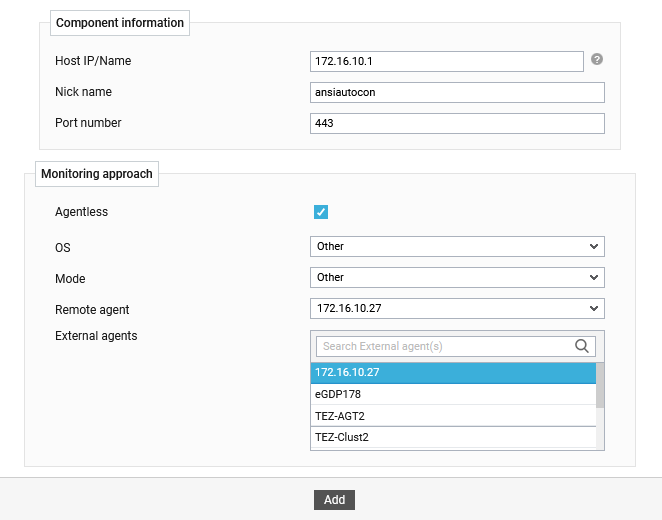The height and width of the screenshot is (520, 662).
Task: Focus the Nick name field
Action: [x=457, y=92]
